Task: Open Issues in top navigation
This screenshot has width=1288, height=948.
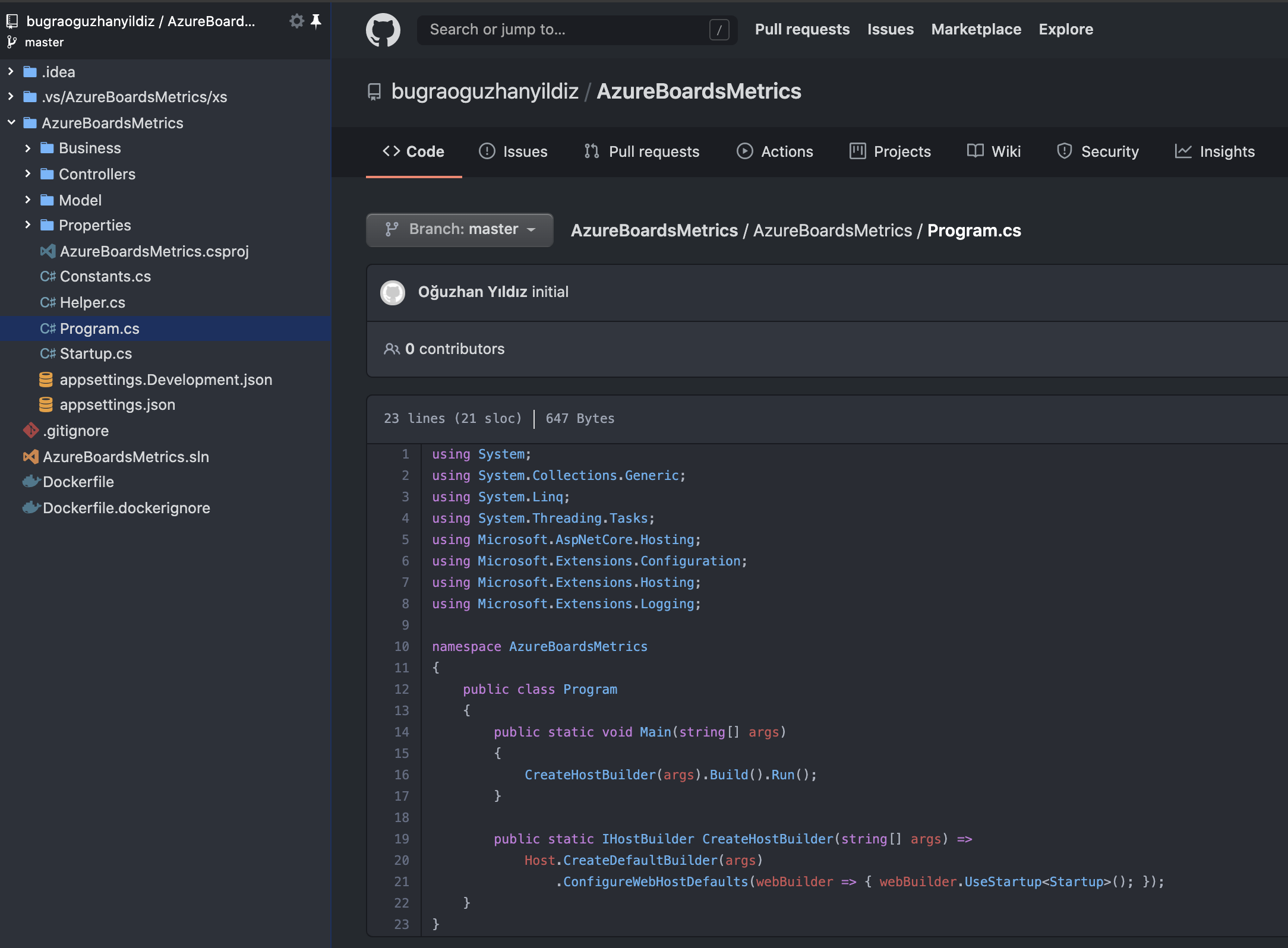Action: point(890,30)
